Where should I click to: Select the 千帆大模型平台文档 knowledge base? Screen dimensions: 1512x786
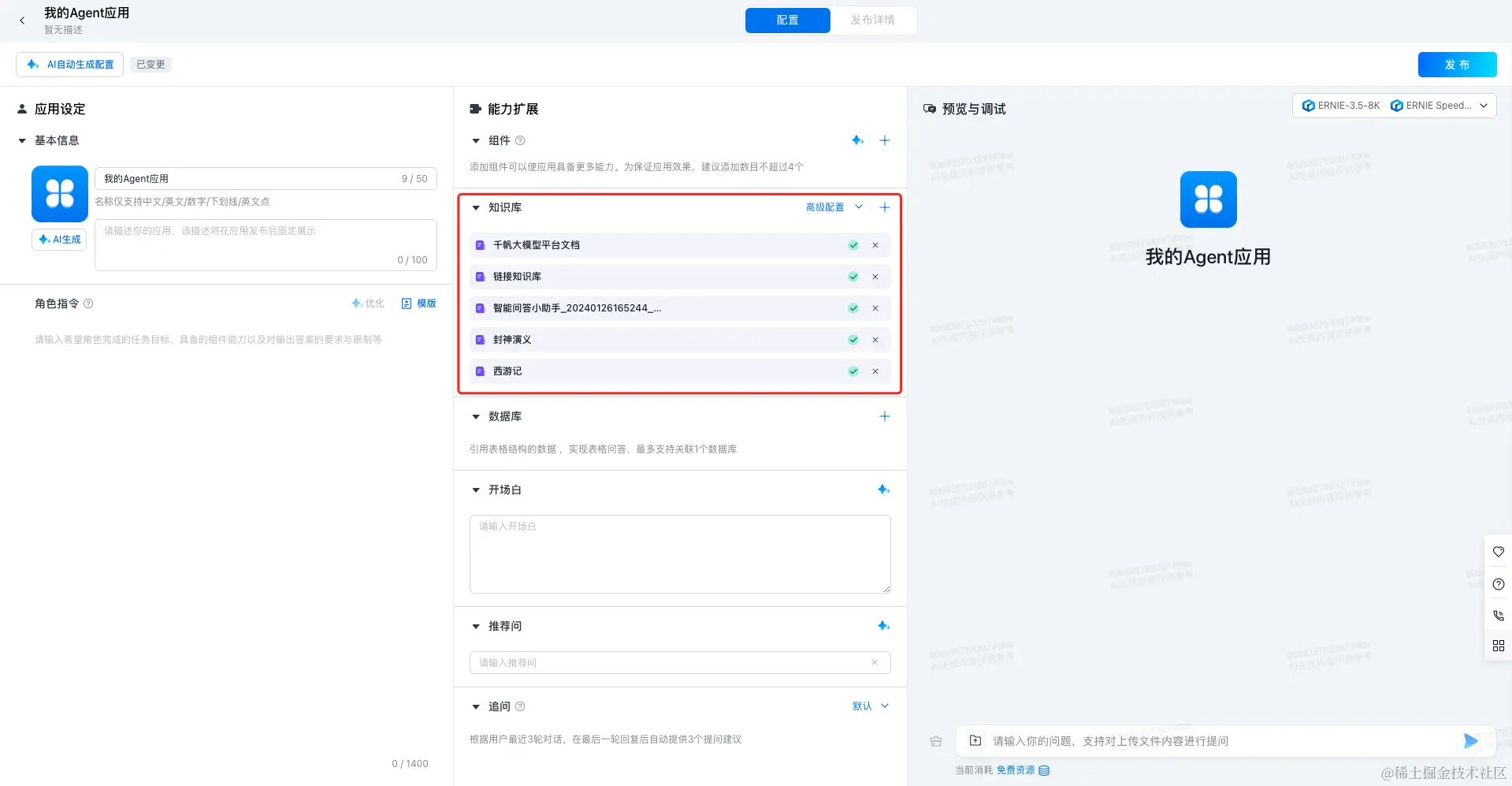point(680,245)
